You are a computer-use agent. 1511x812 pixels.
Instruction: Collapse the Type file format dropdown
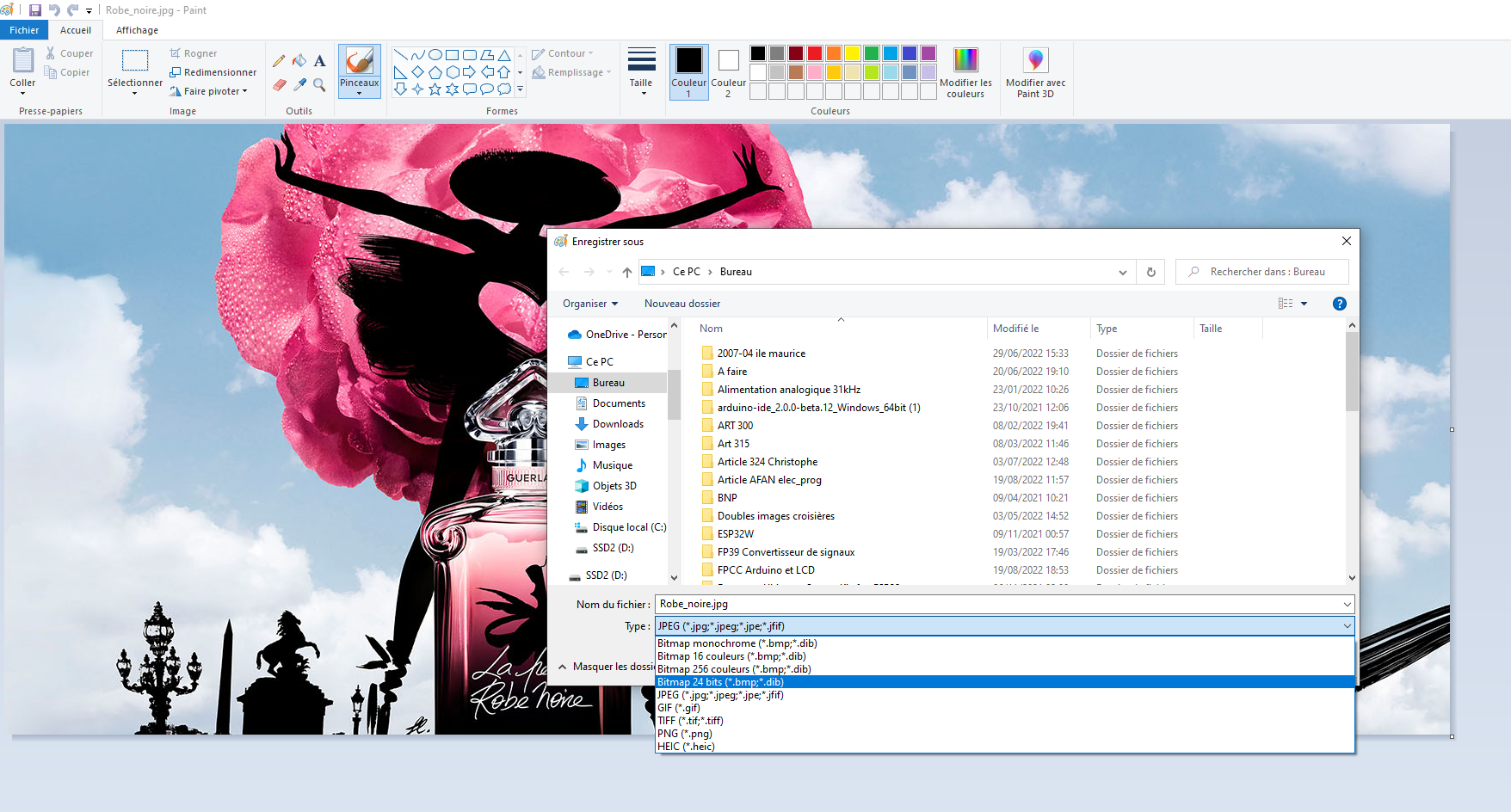click(1347, 626)
